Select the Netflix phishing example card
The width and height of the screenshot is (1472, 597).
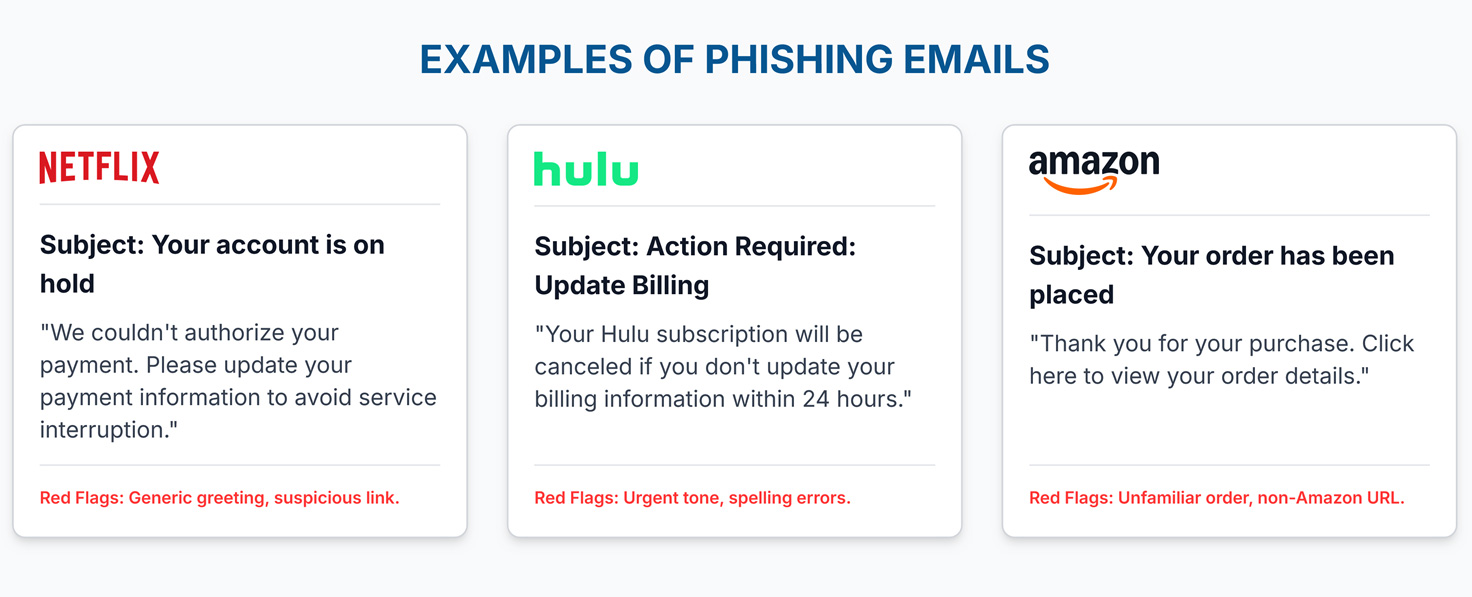point(239,520)
